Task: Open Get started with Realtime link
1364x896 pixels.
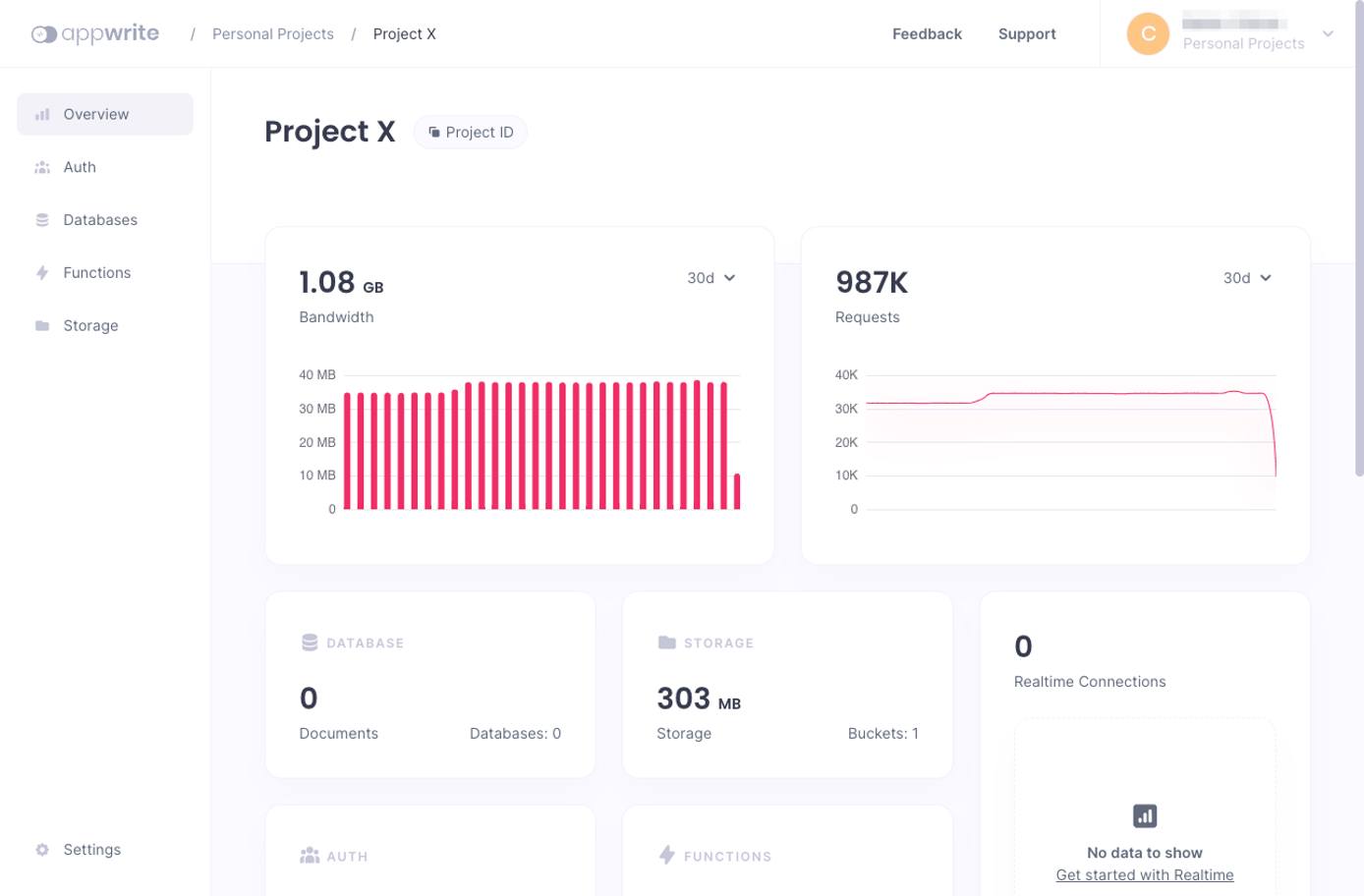Action: point(1144,874)
